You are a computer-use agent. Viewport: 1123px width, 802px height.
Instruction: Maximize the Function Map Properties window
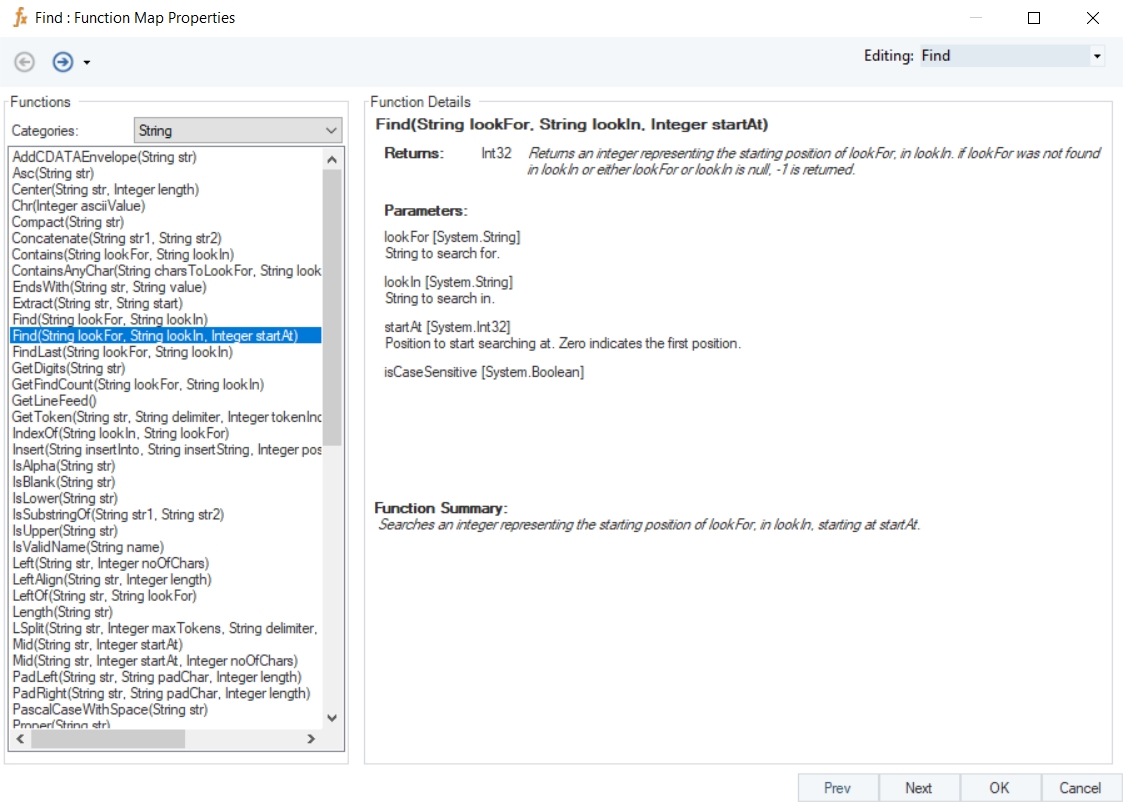click(1034, 18)
